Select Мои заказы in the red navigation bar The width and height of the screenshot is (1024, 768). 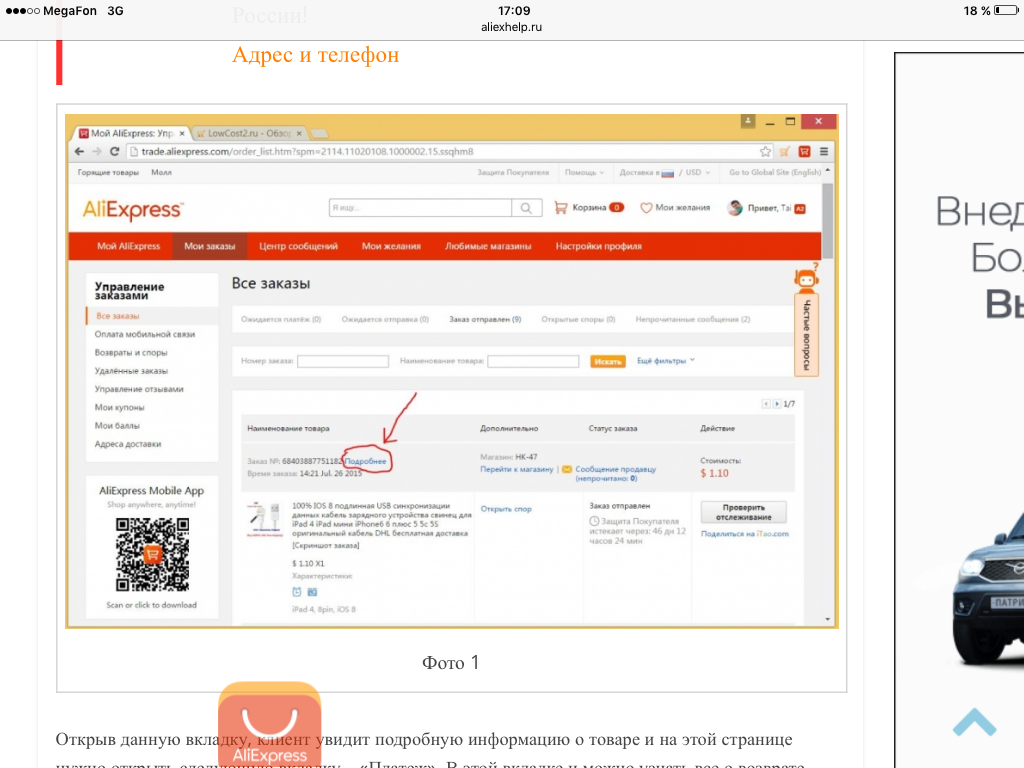click(x=210, y=246)
